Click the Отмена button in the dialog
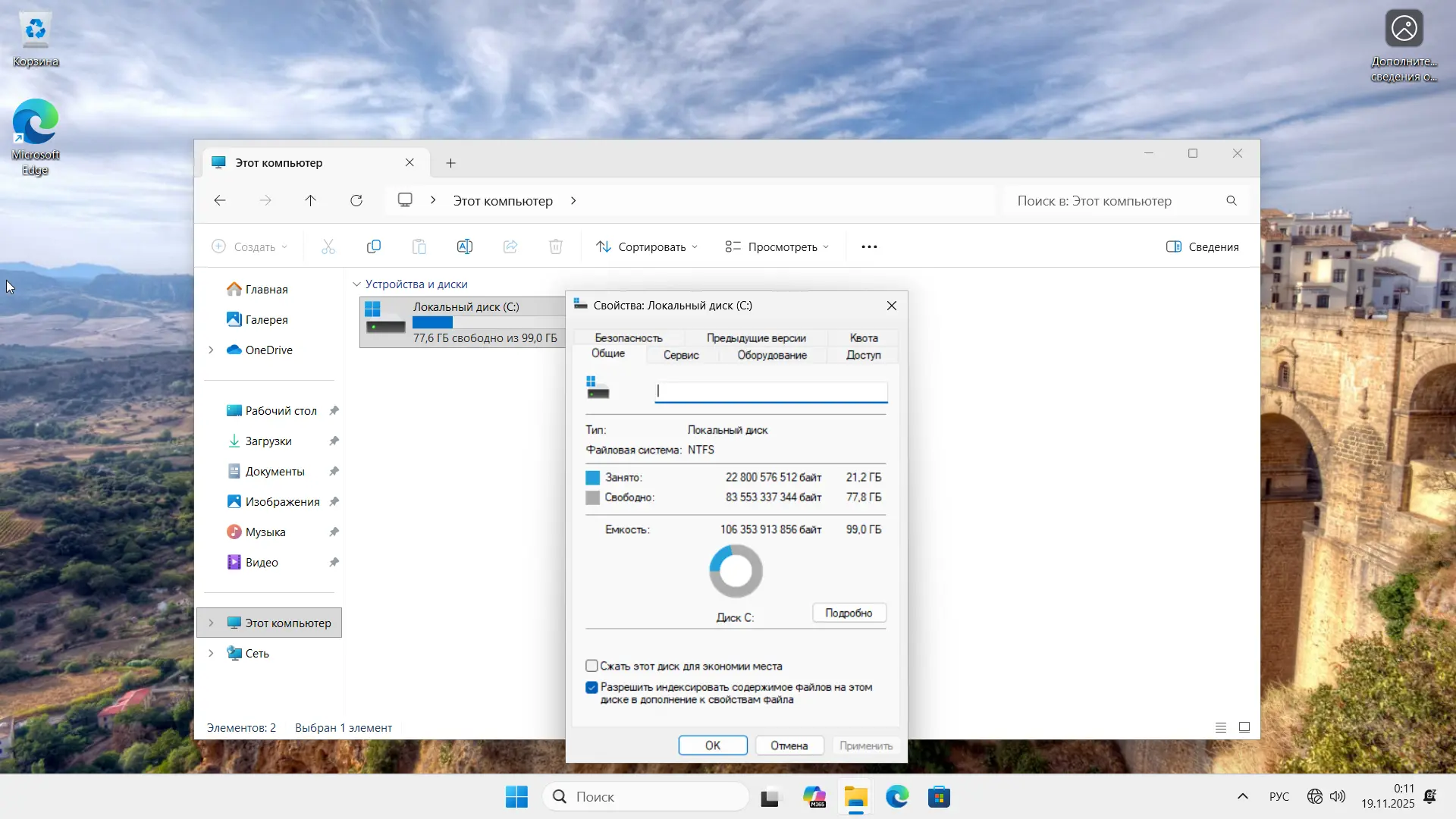 [x=789, y=745]
